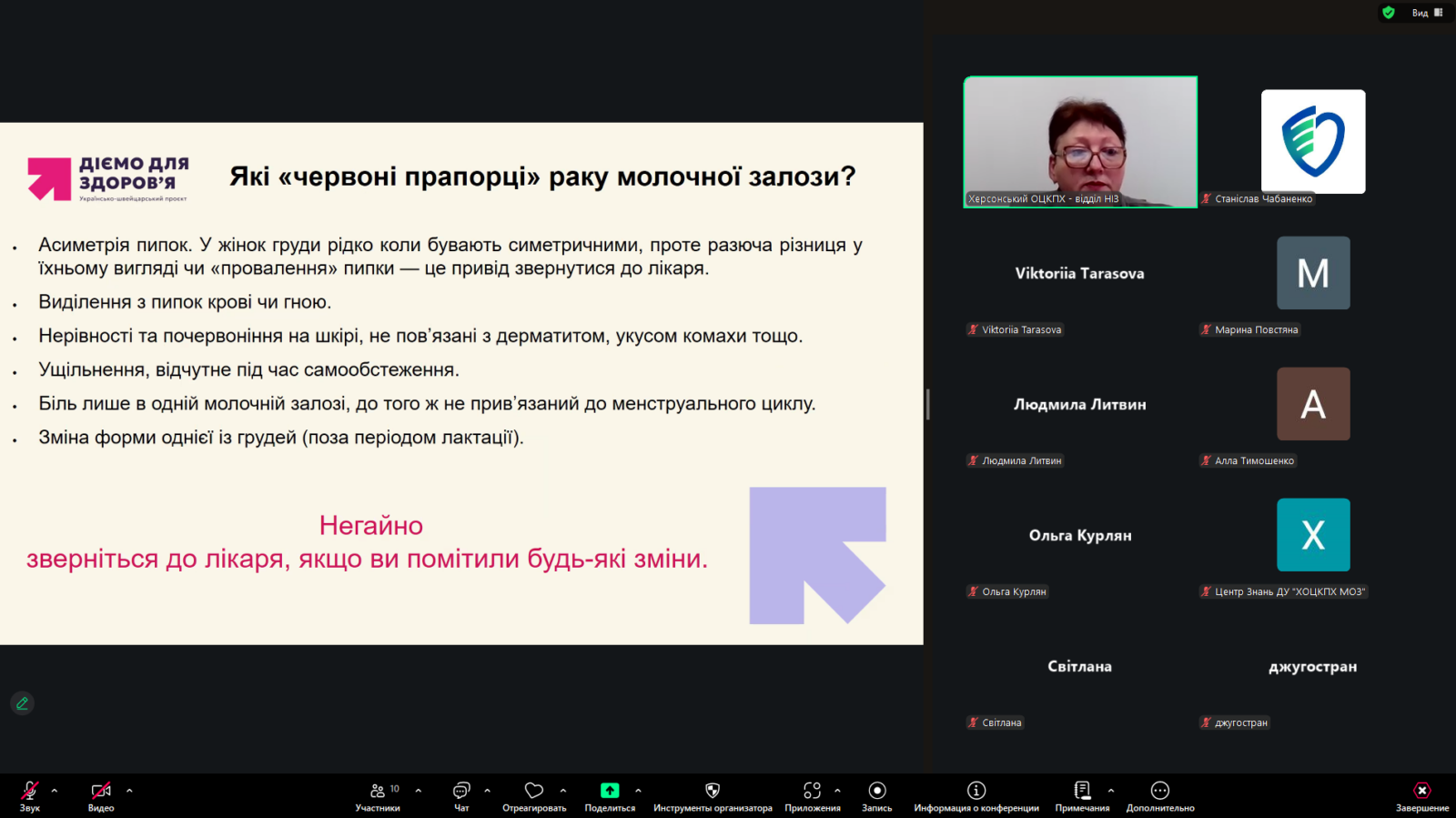Select the Херсонський ОЦКПХ speaker video thumbnail

coord(1080,142)
